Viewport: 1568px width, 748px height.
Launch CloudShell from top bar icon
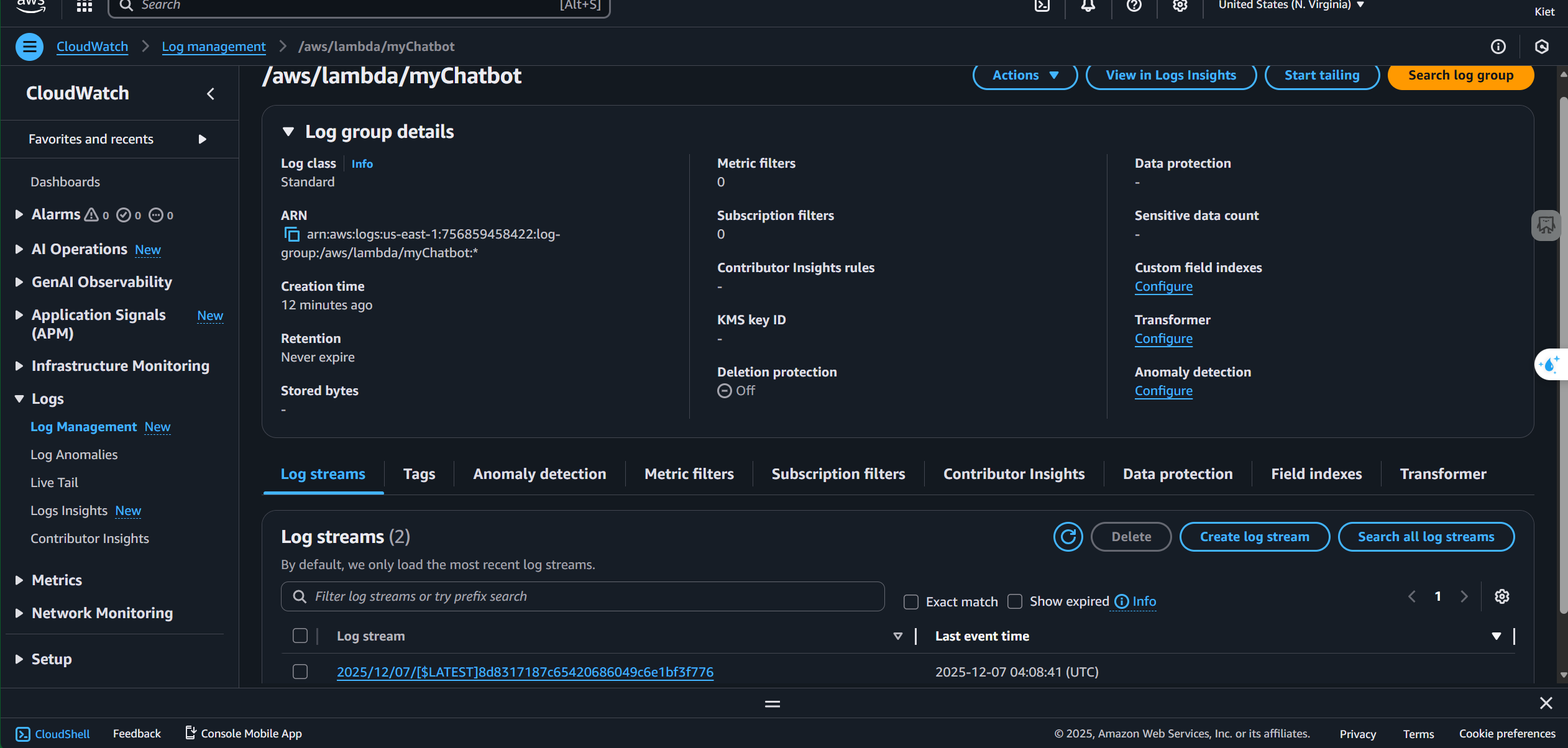point(1042,6)
